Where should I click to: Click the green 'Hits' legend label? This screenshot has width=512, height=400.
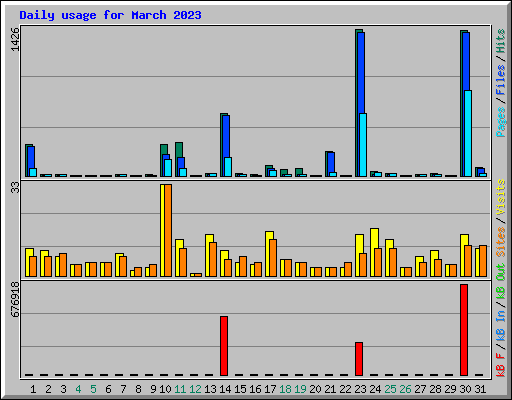tap(501, 41)
